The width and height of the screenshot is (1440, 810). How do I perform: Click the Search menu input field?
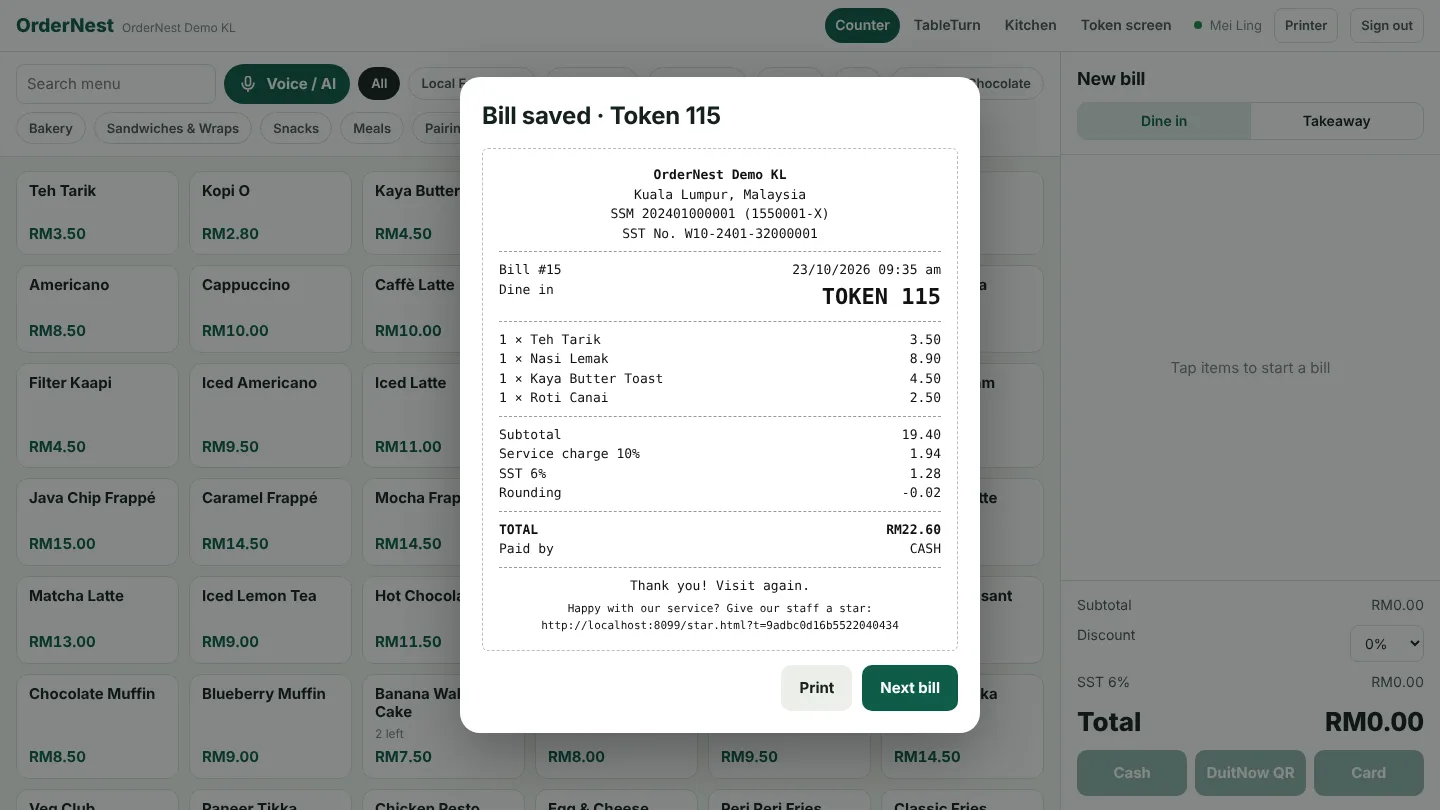tap(116, 84)
